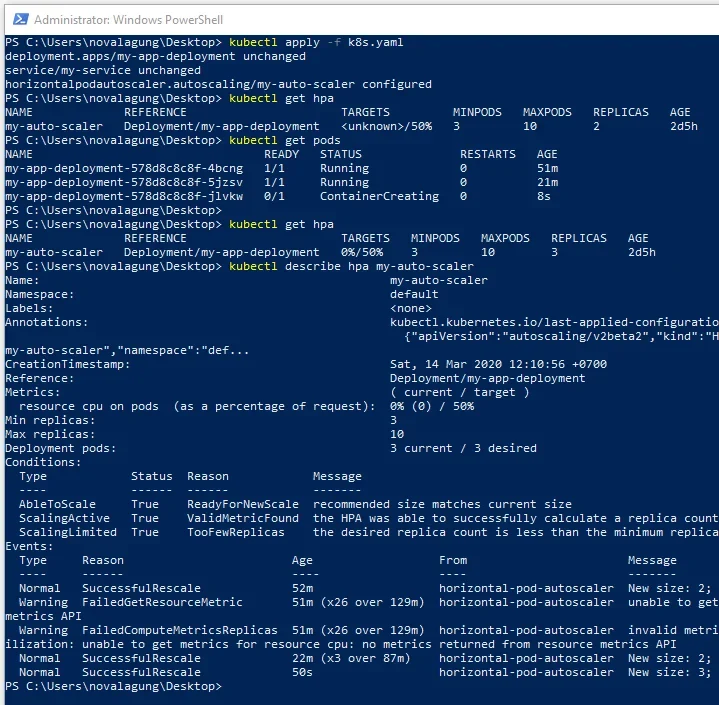Click the '22m (x3 over 87m)' event age
This screenshot has width=719, height=705.
tap(351, 659)
